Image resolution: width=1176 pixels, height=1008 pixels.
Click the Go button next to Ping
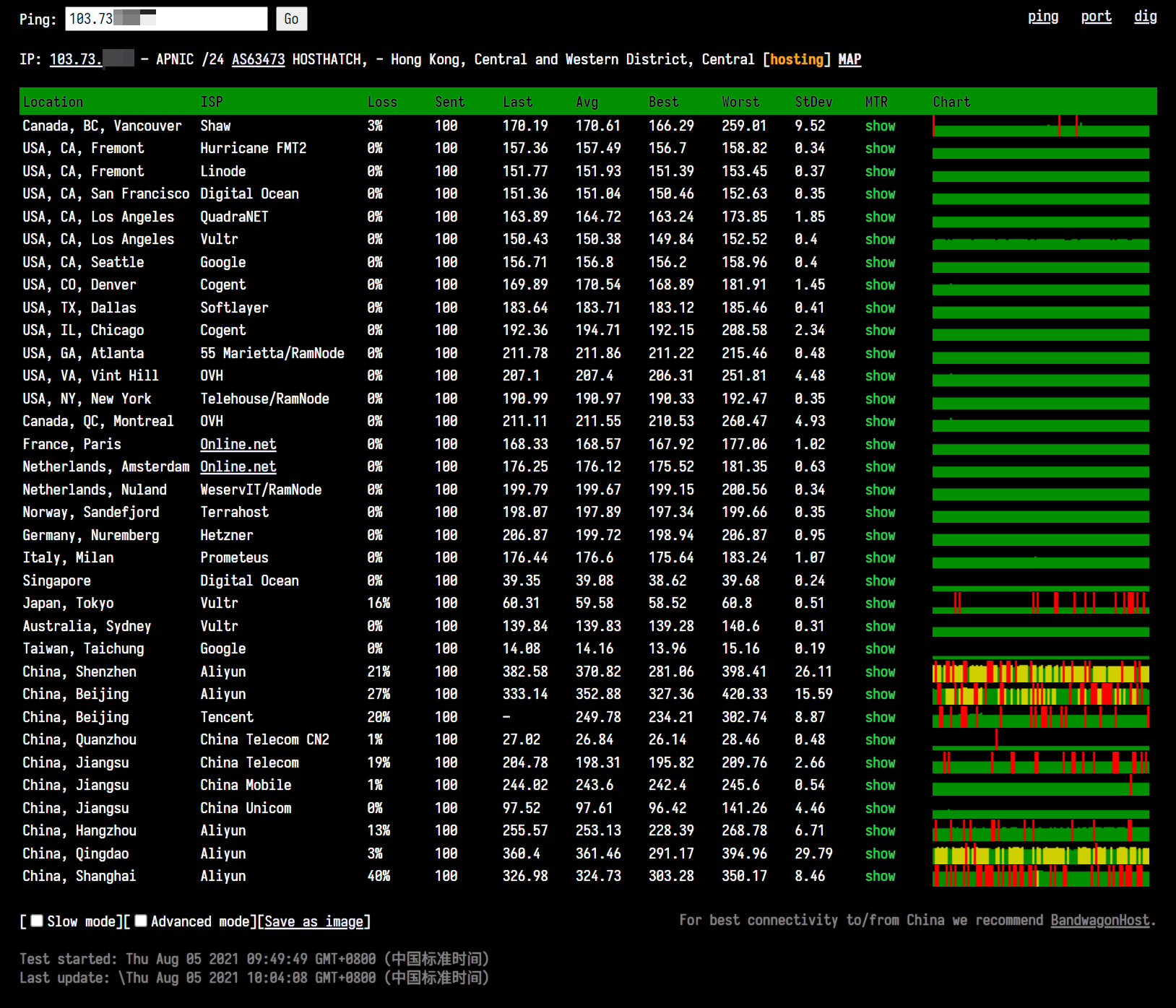click(291, 19)
